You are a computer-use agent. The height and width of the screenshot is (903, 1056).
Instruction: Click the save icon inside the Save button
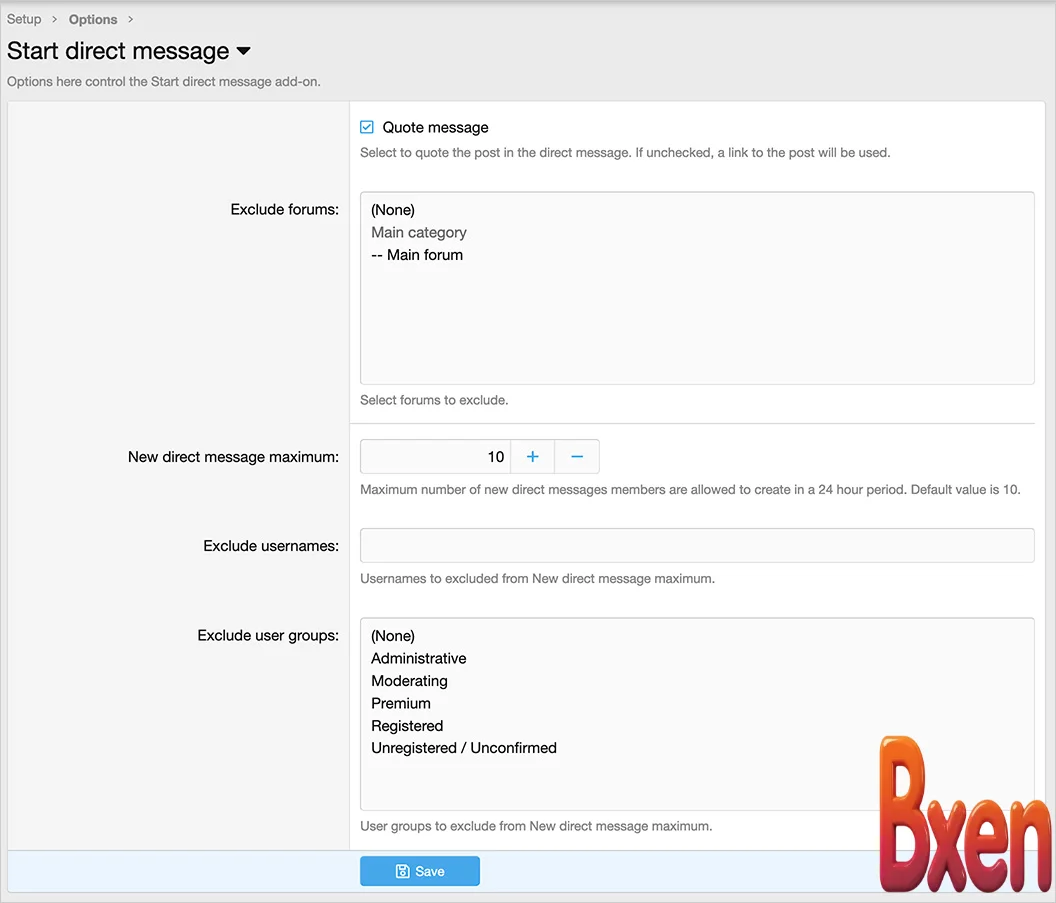403,870
